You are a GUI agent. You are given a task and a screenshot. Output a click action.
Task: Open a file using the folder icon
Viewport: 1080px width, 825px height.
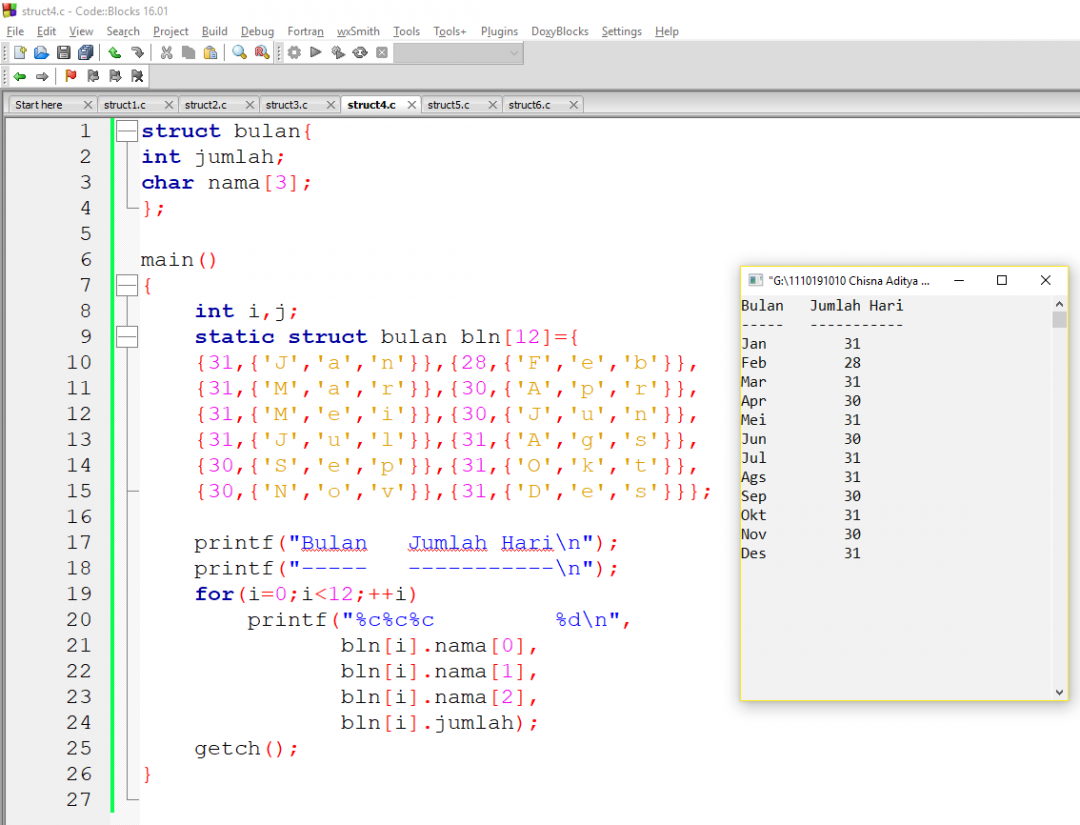click(x=41, y=52)
